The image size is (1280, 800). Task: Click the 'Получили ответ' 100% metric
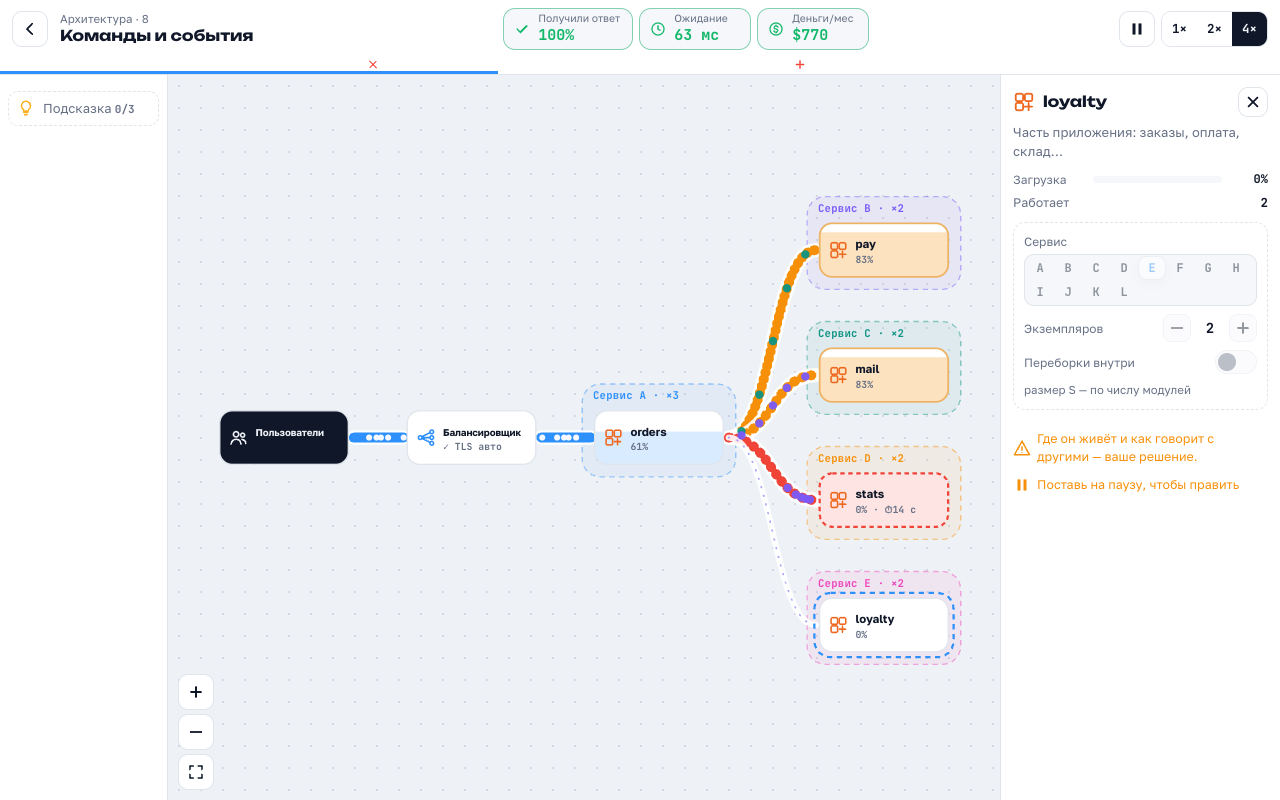point(568,29)
